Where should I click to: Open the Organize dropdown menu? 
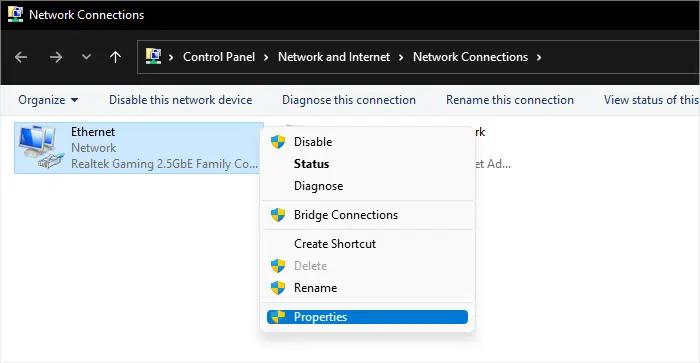(x=48, y=100)
